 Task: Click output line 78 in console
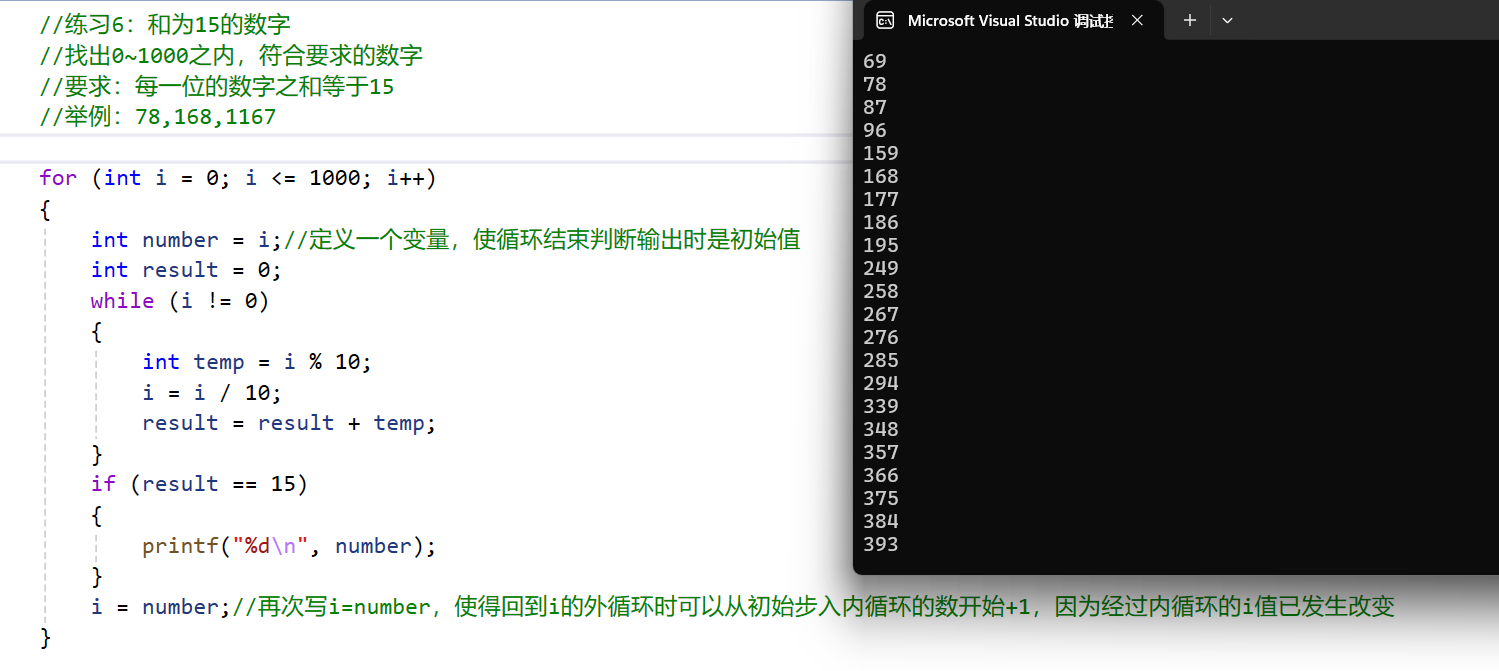(x=874, y=84)
